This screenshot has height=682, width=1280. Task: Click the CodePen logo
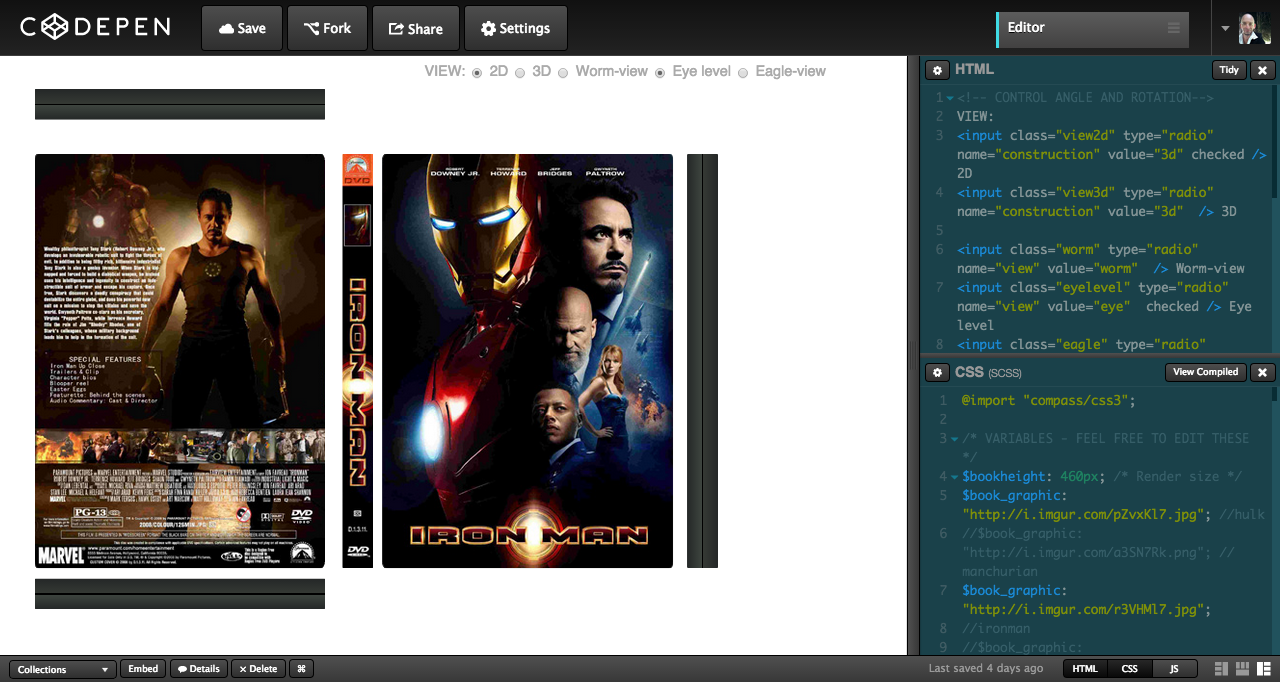[95, 27]
